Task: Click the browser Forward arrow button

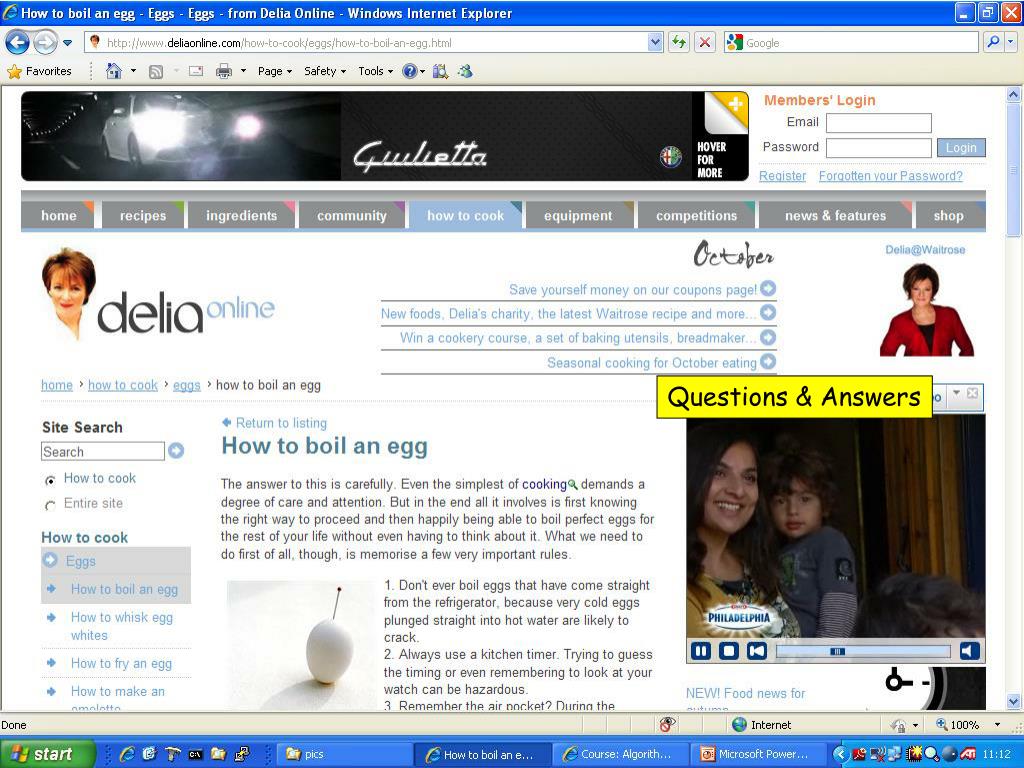Action: click(x=44, y=43)
